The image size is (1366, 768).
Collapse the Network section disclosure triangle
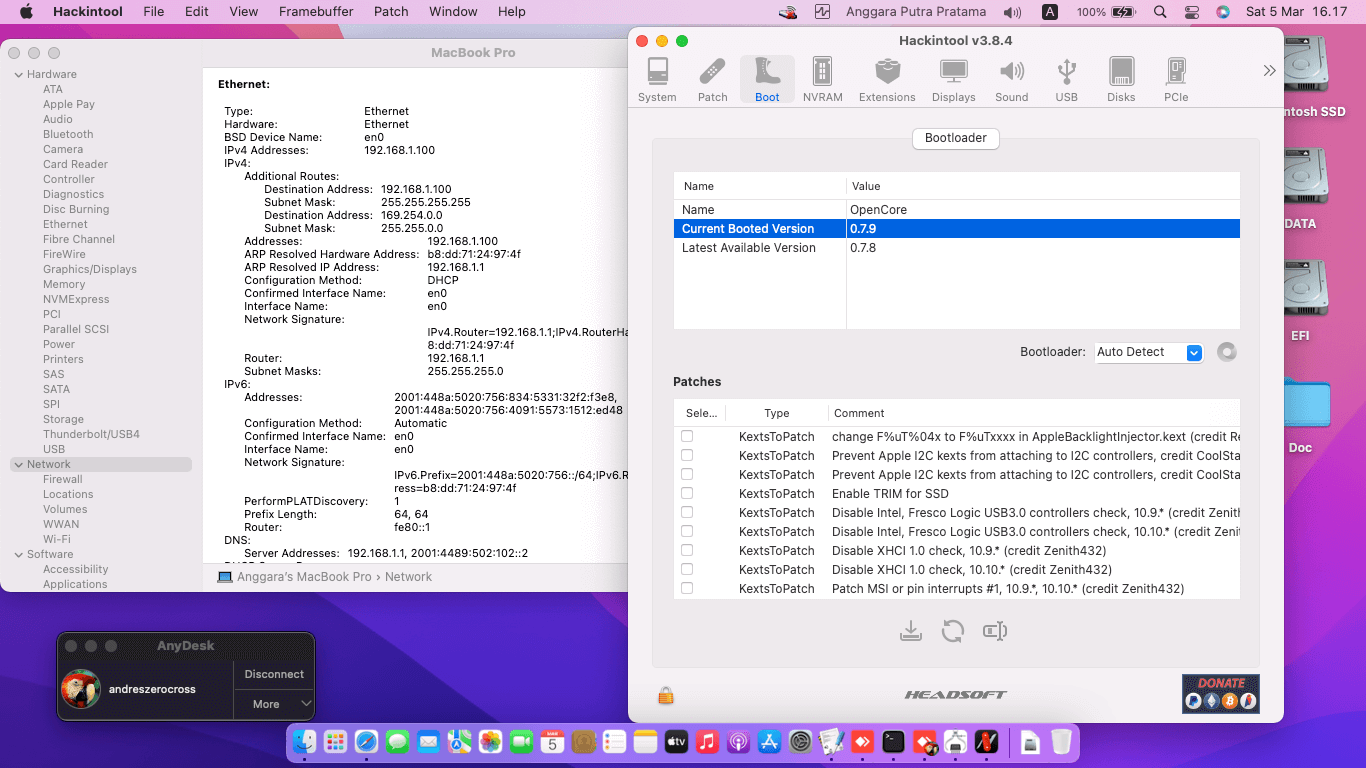(x=18, y=464)
